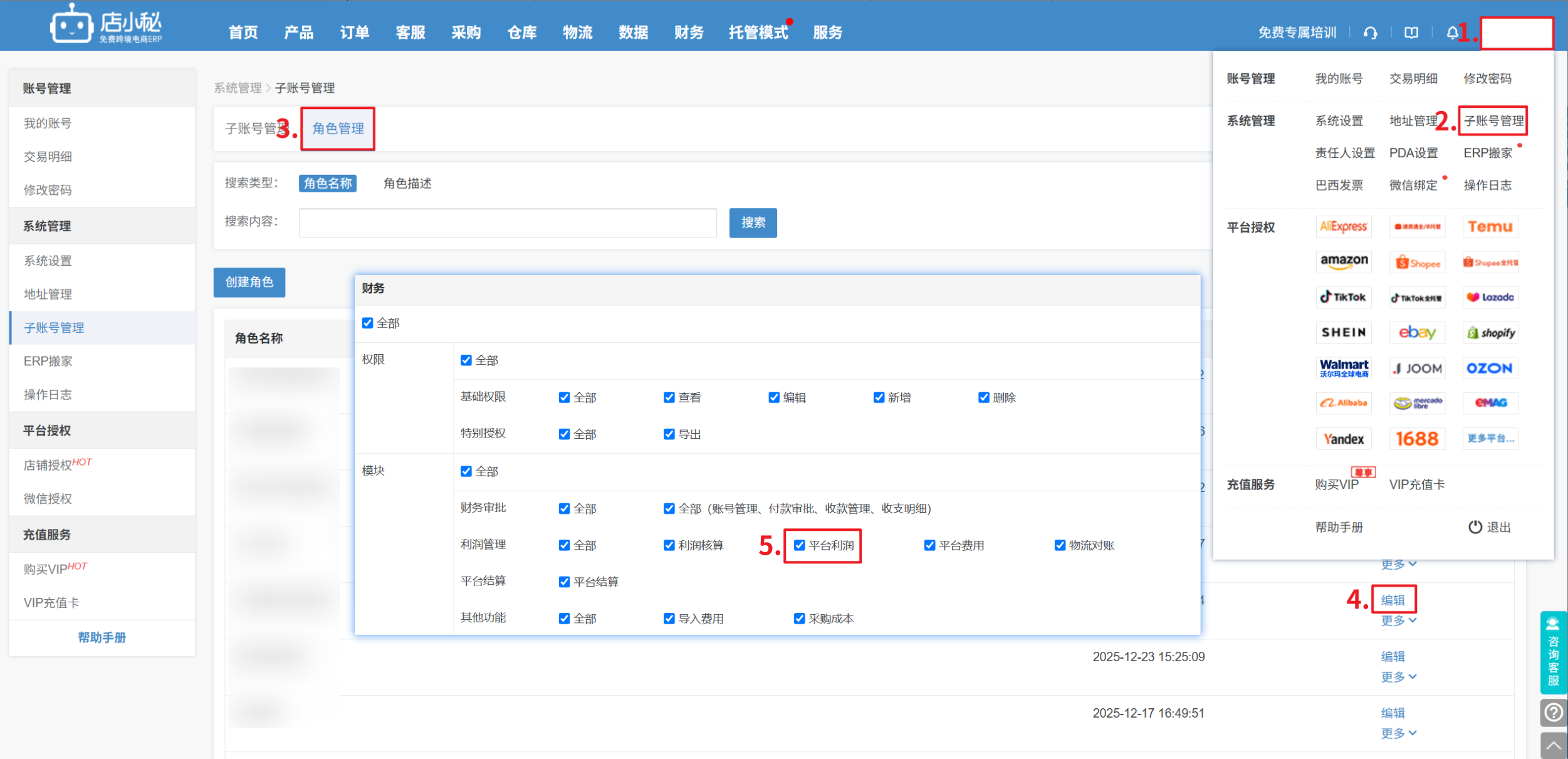Switch to the 角色管理 tab
Screen dimensions: 1568x759
point(338,128)
